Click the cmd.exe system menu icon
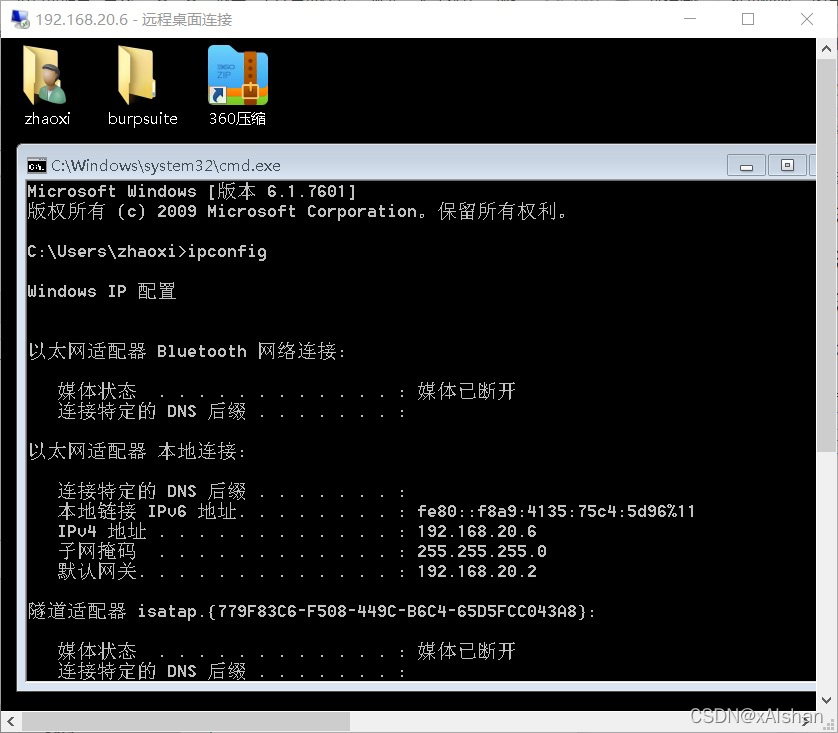 (x=35, y=165)
